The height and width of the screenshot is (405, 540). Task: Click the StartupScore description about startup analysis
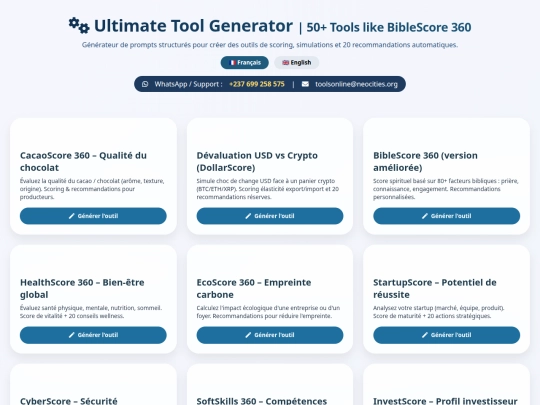(x=439, y=312)
